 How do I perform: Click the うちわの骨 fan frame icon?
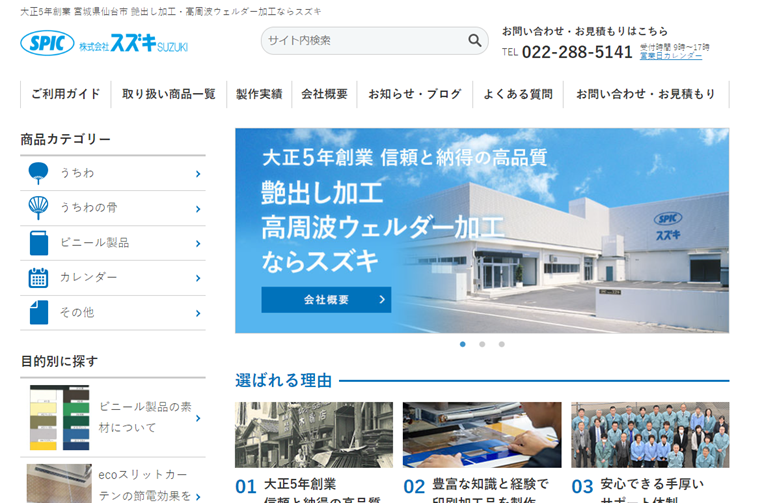click(38, 208)
